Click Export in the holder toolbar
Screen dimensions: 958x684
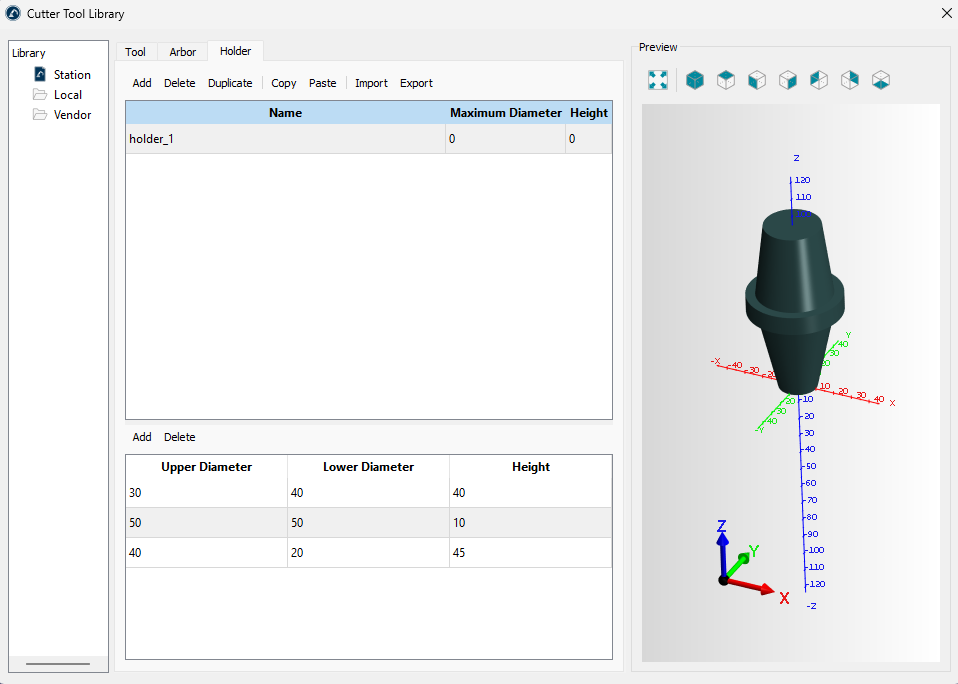click(x=416, y=83)
